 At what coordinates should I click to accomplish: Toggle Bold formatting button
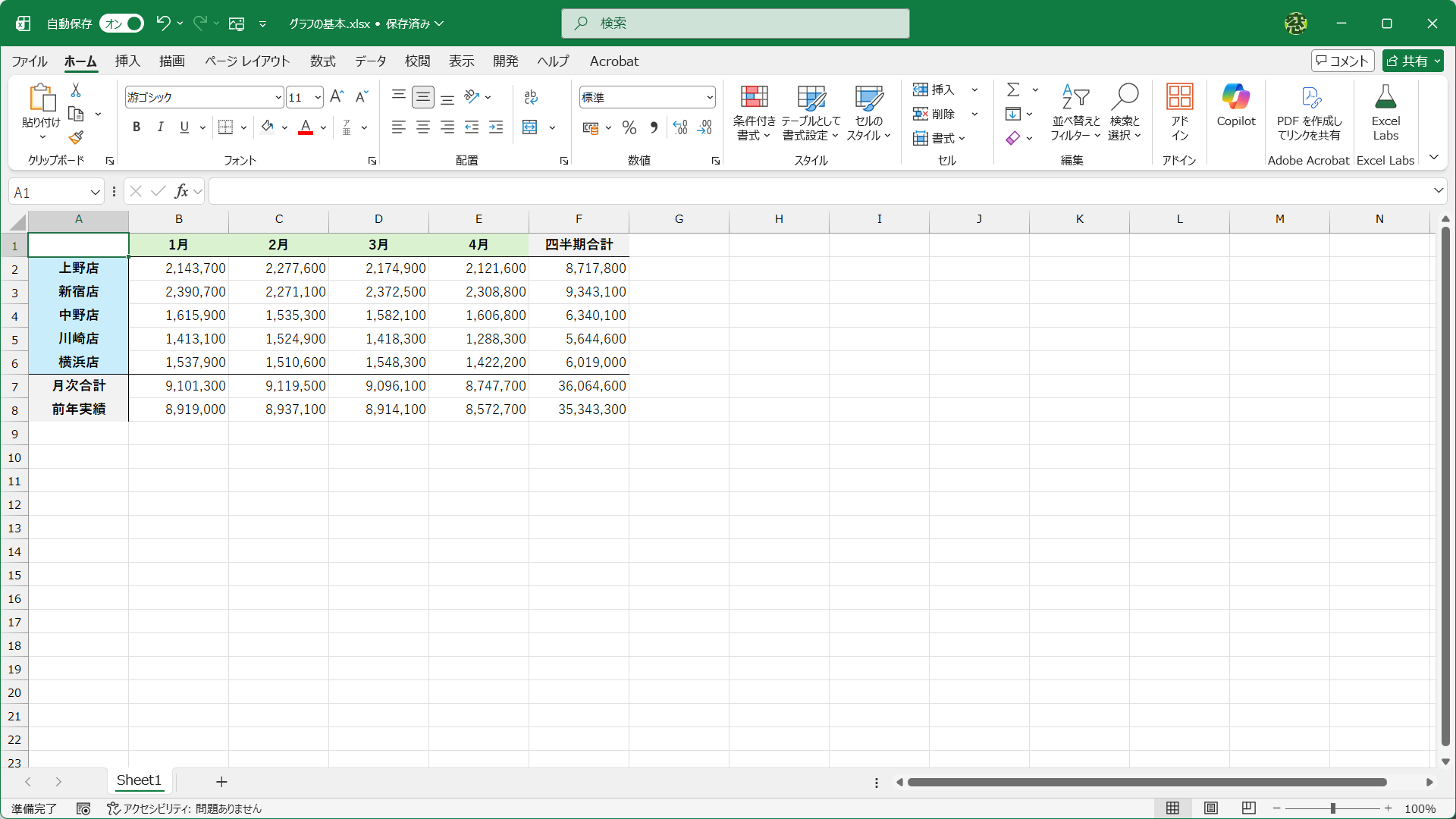(136, 127)
